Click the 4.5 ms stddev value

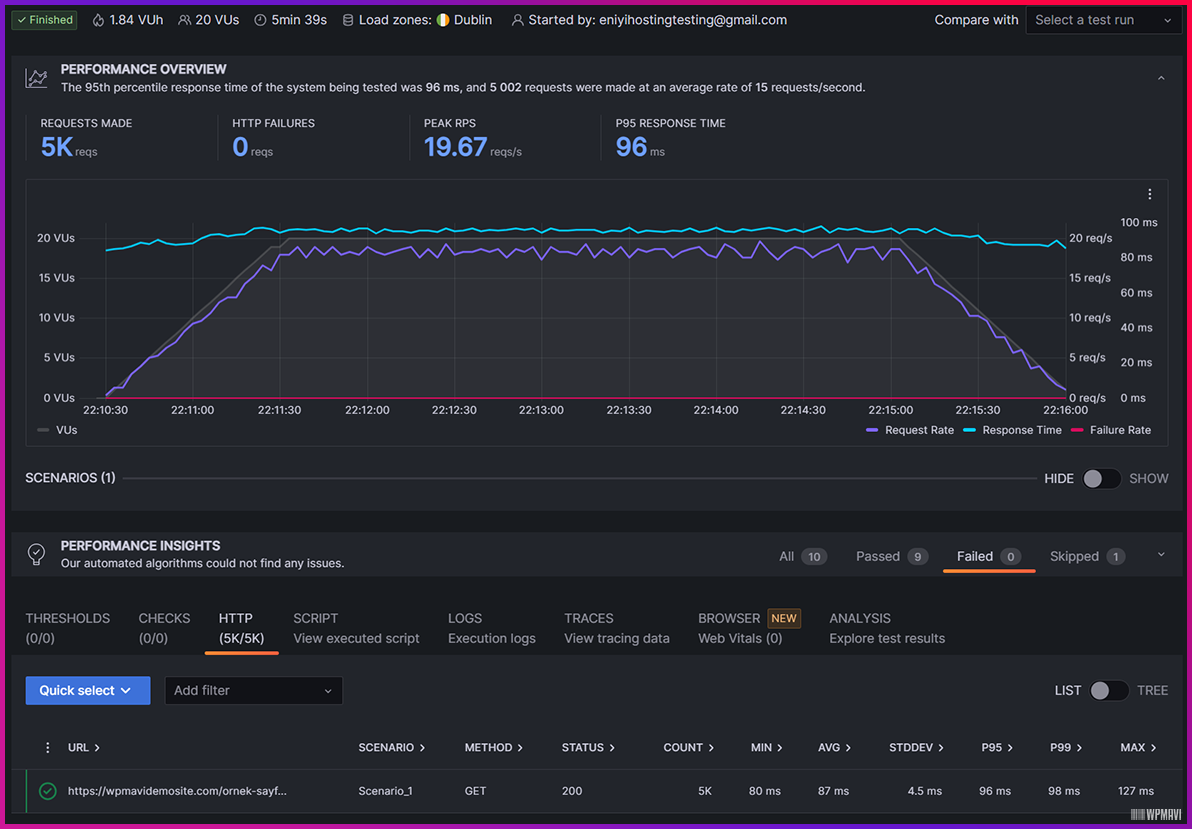pos(924,792)
